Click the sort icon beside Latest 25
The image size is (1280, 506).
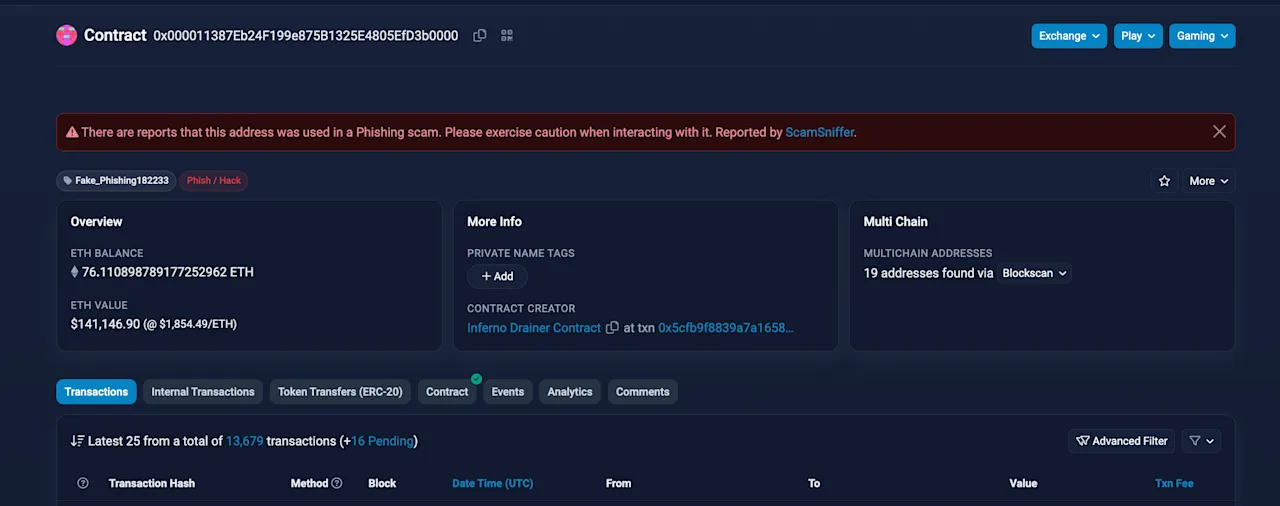pyautogui.click(x=77, y=441)
